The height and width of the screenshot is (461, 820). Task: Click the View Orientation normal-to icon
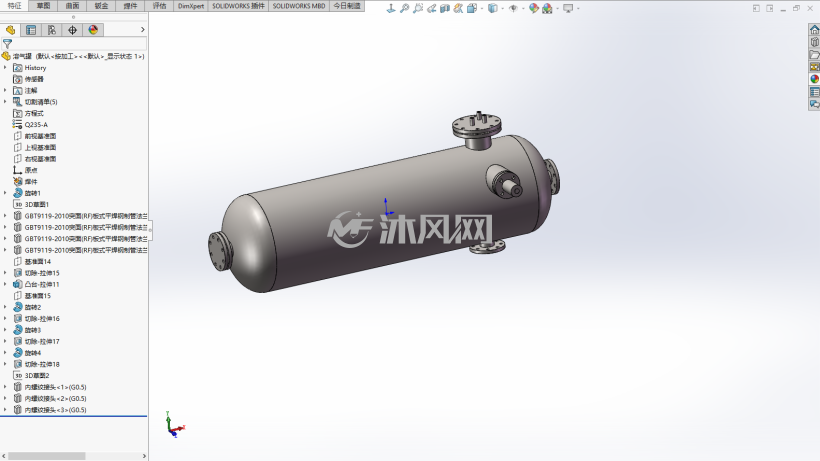point(391,8)
